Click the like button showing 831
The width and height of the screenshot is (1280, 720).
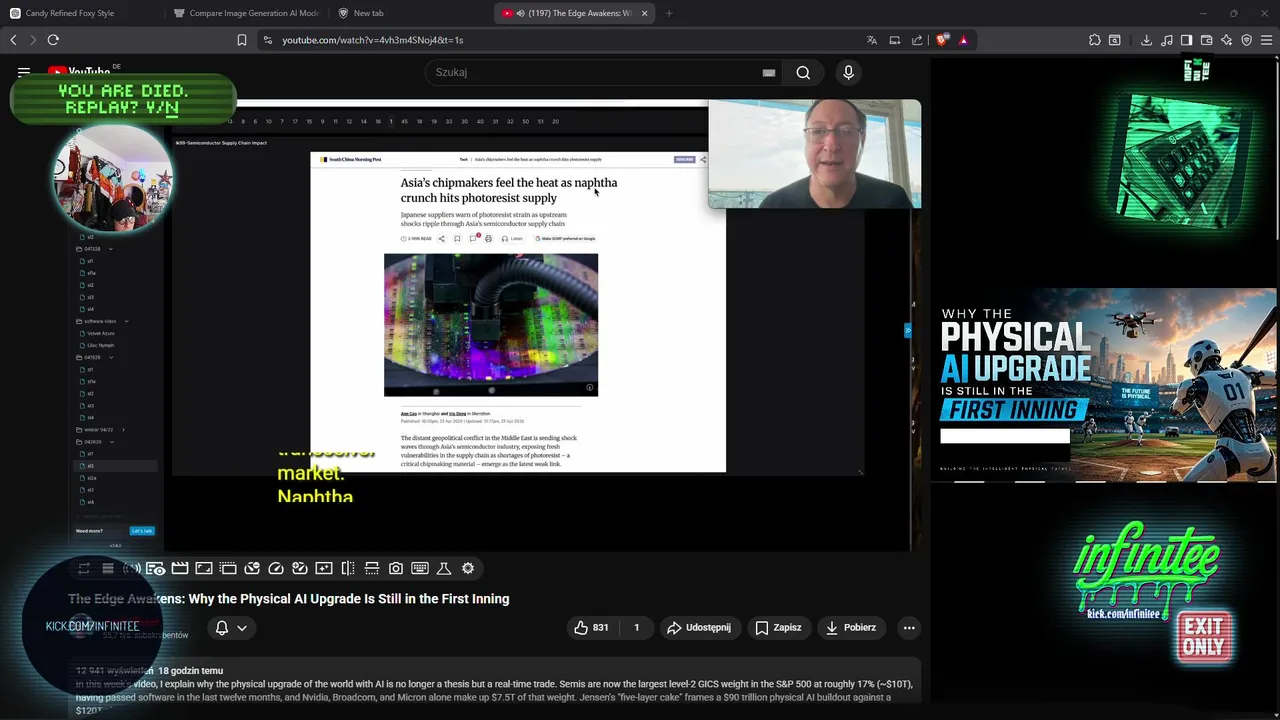pyautogui.click(x=591, y=628)
